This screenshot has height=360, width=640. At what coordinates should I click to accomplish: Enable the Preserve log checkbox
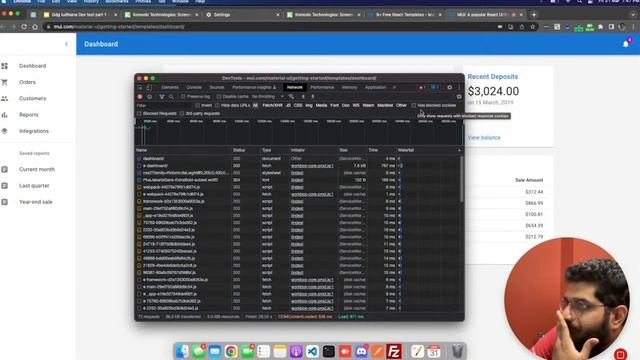[x=183, y=97]
